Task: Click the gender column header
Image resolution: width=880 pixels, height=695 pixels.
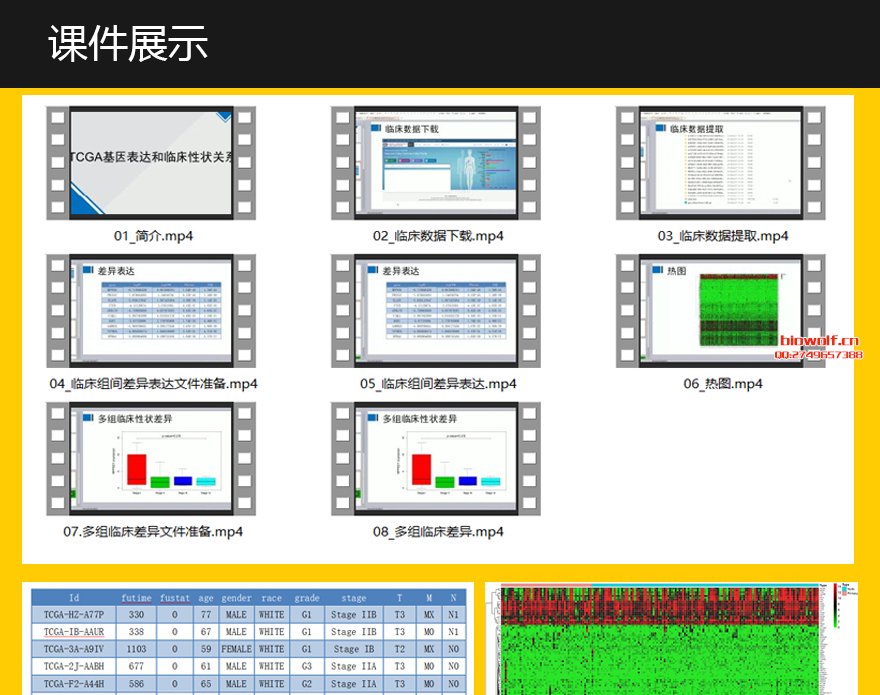Action: (236, 598)
